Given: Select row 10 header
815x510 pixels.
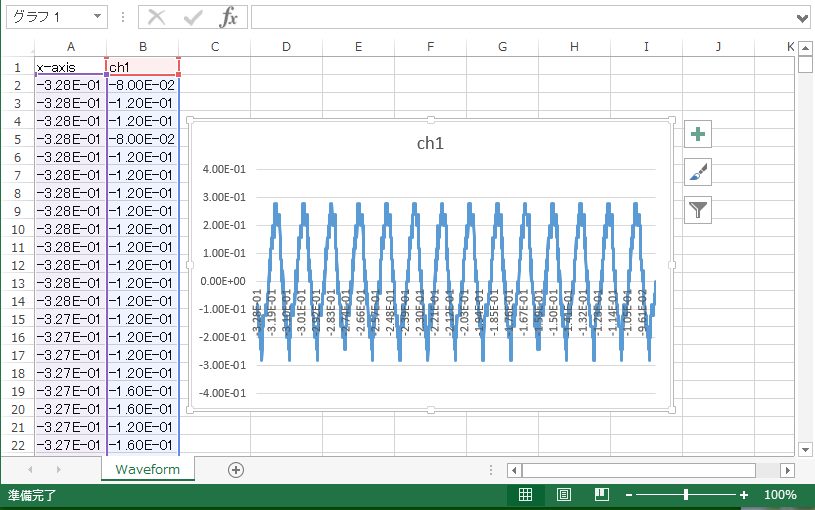Looking at the screenshot, I should point(18,229).
